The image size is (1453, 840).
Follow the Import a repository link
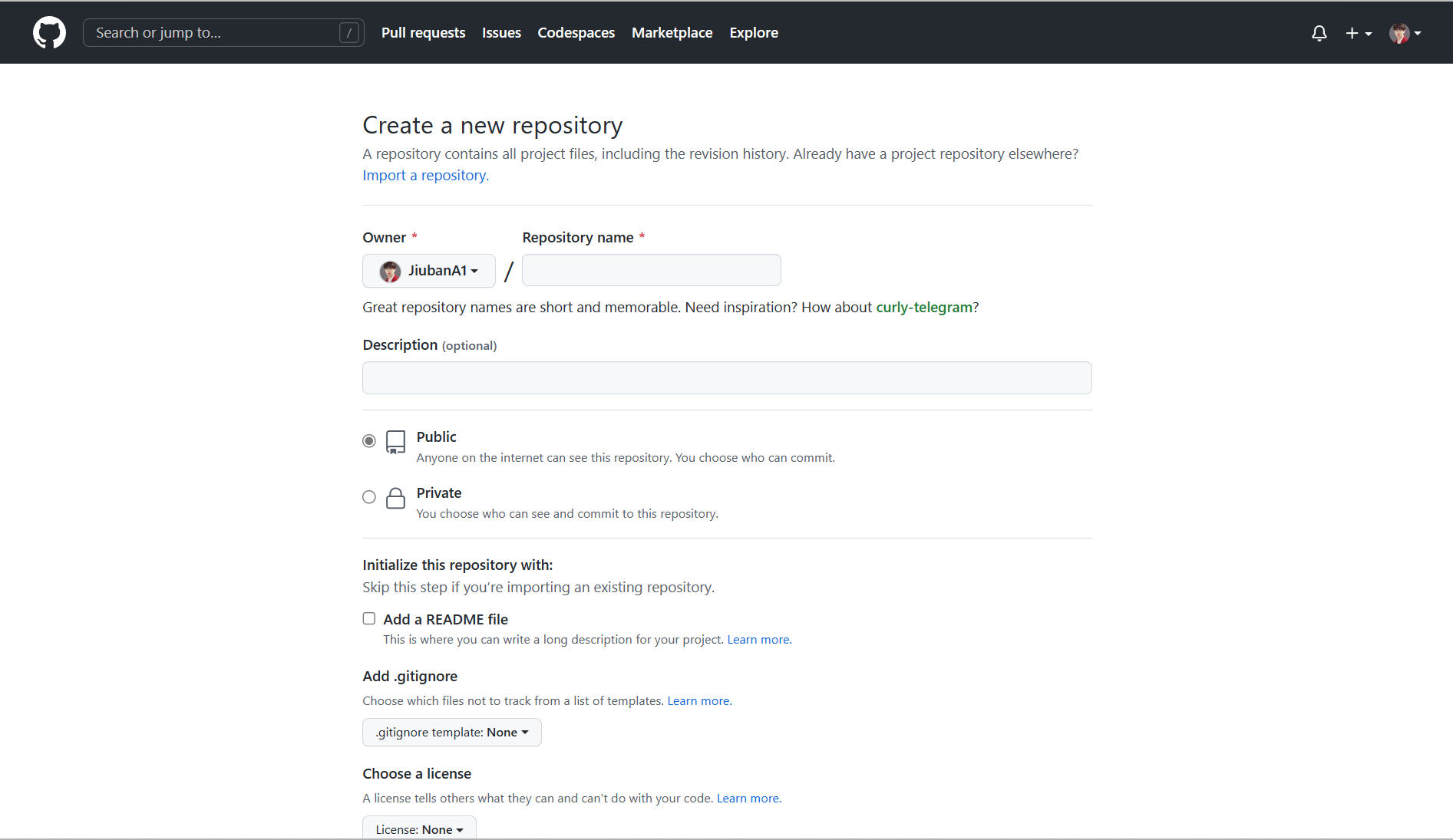pos(425,176)
